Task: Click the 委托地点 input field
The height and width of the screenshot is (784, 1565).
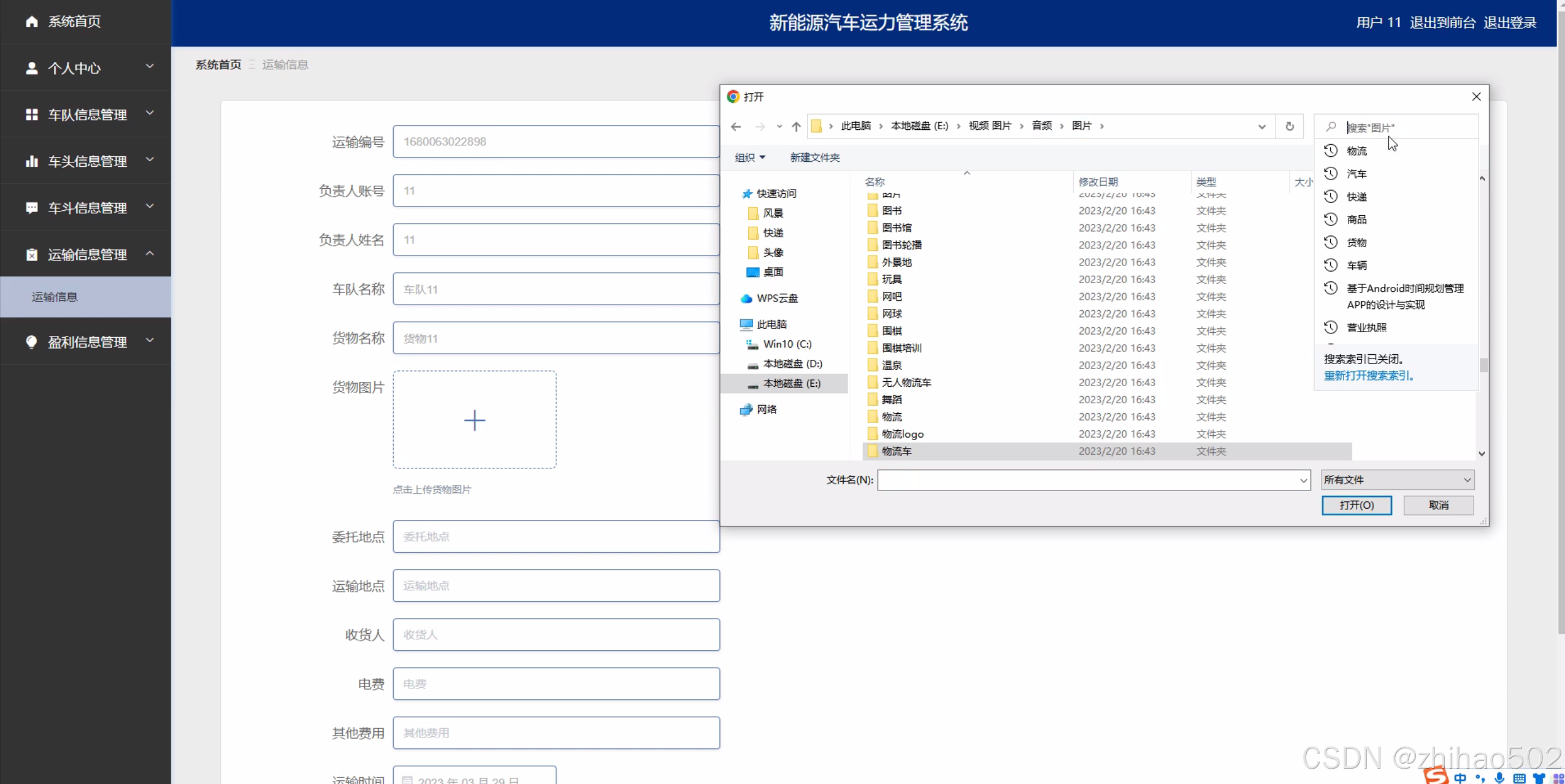Action: pos(556,537)
